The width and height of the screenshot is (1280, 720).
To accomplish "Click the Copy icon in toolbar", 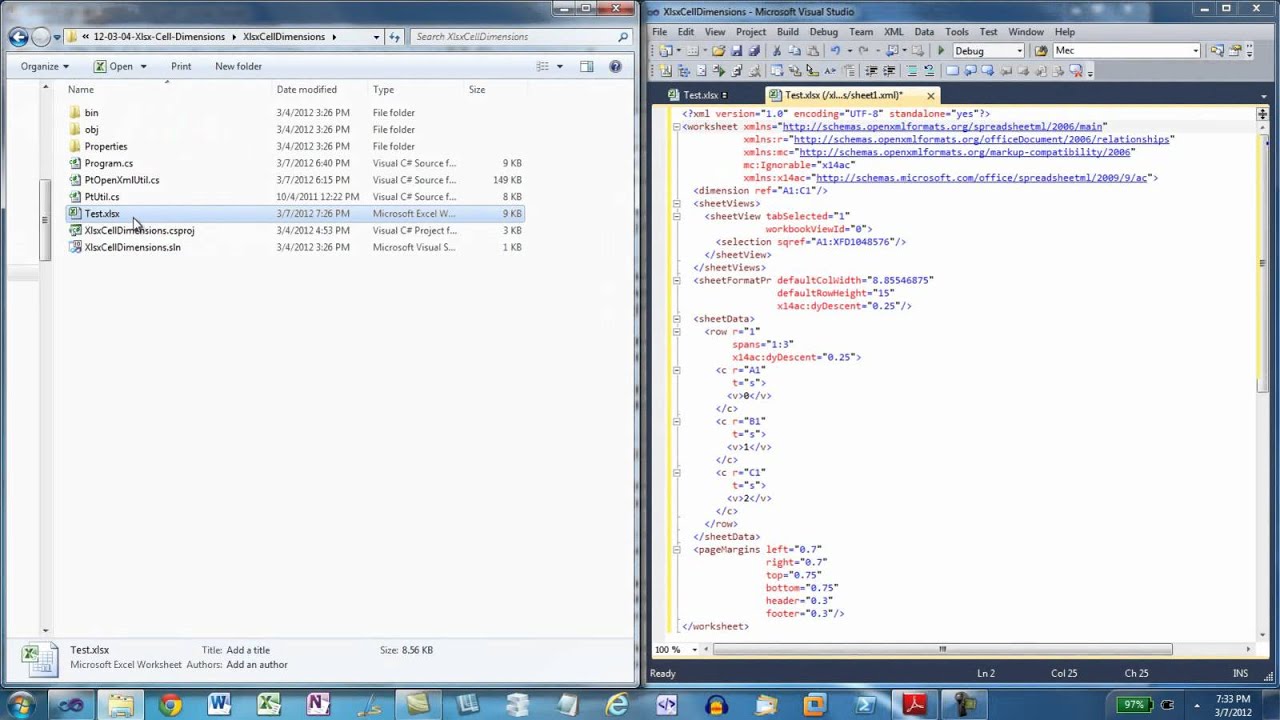I will (x=794, y=50).
